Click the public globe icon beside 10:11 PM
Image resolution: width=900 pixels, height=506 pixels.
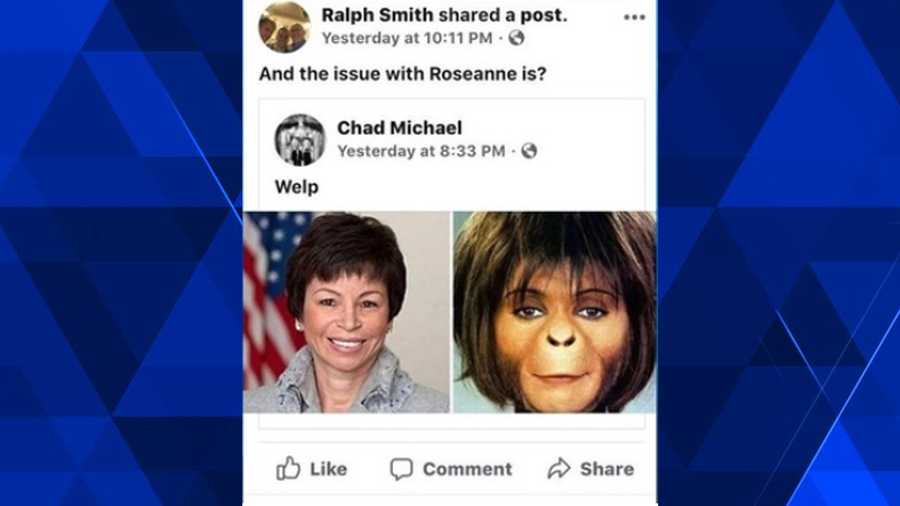coord(517,38)
